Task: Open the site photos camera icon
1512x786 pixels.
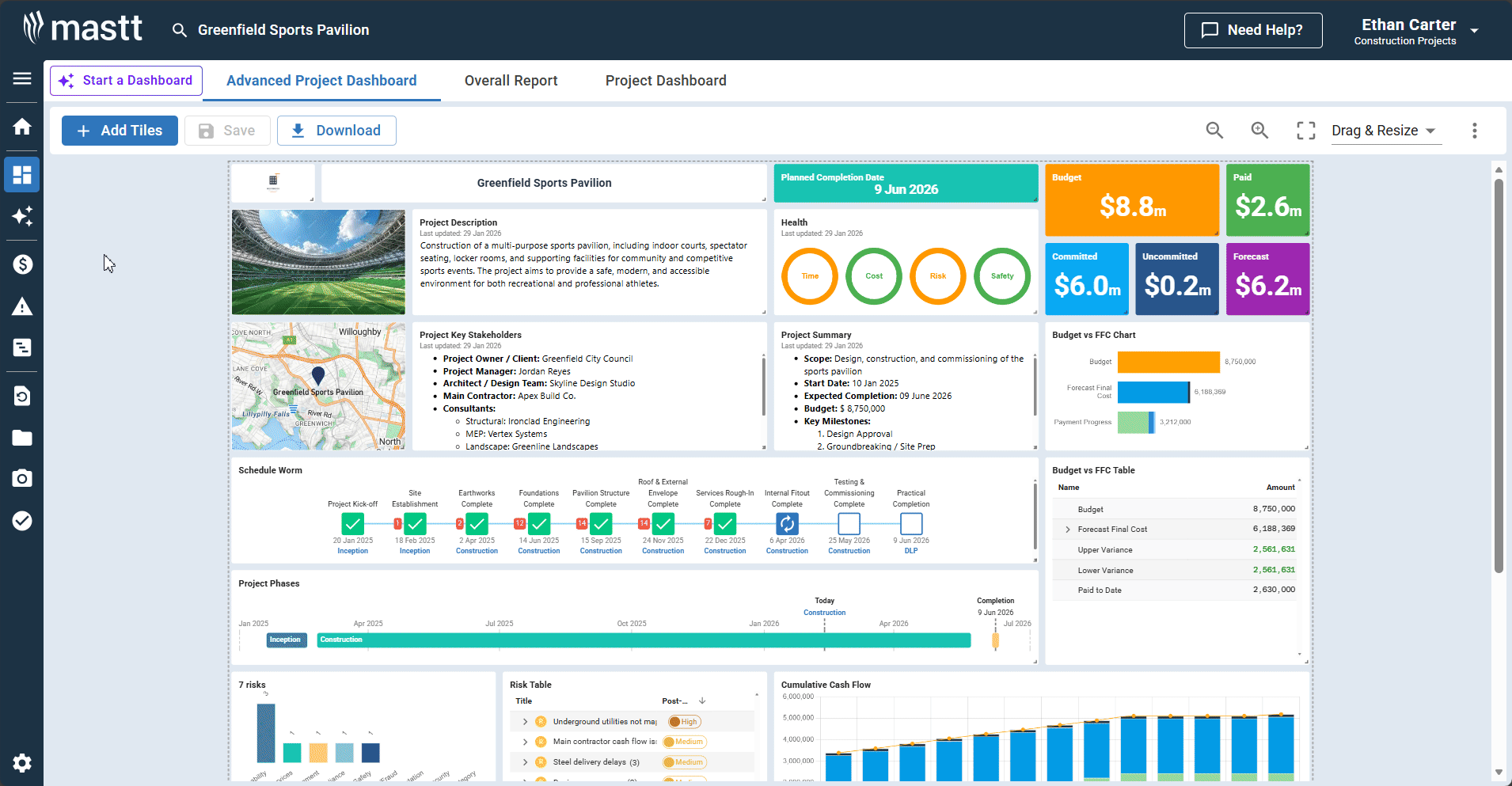Action: tap(21, 478)
